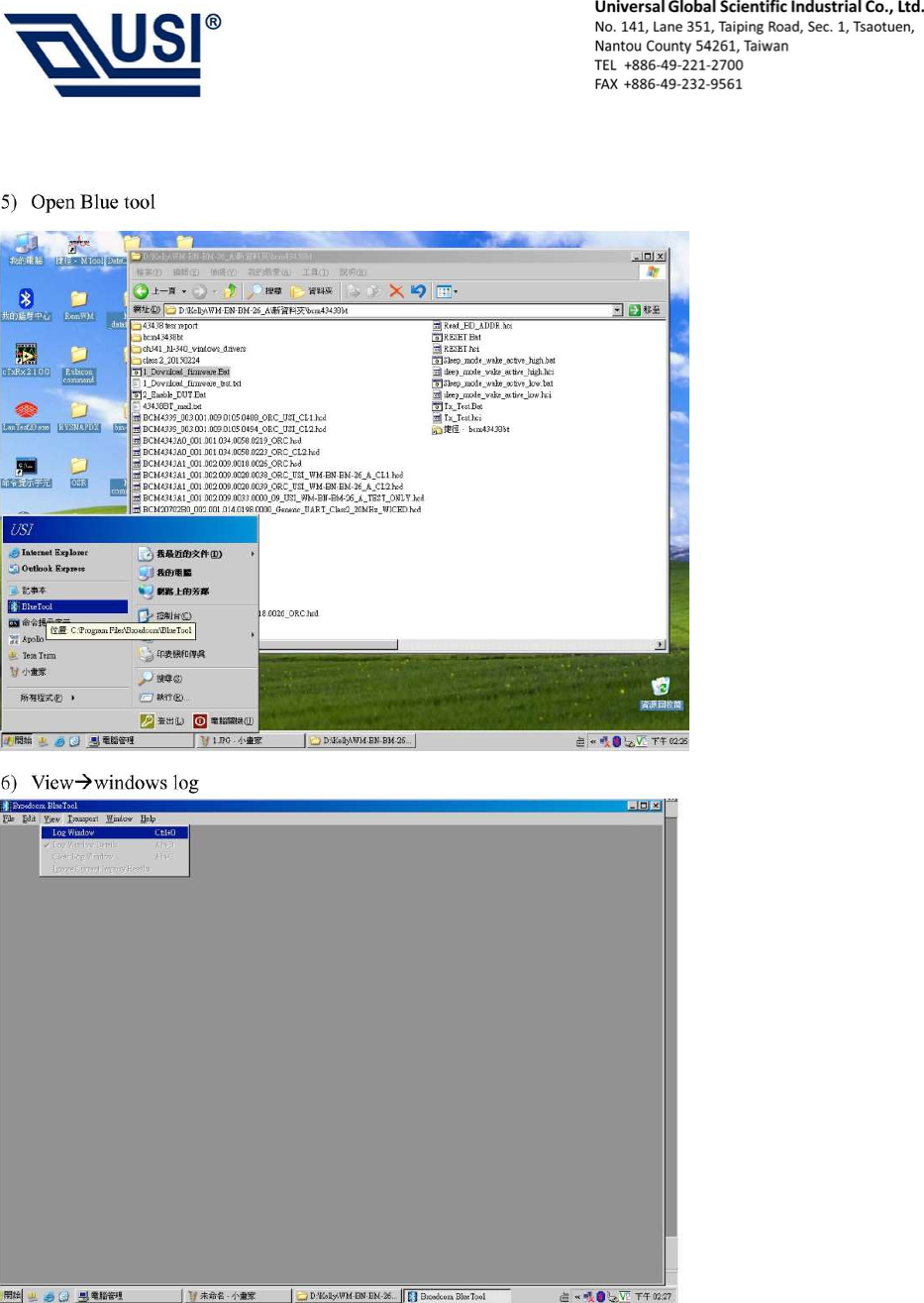The width and height of the screenshot is (924, 1303).
Task: Click the Back arrow in Explorer toolbar
Action: [141, 291]
